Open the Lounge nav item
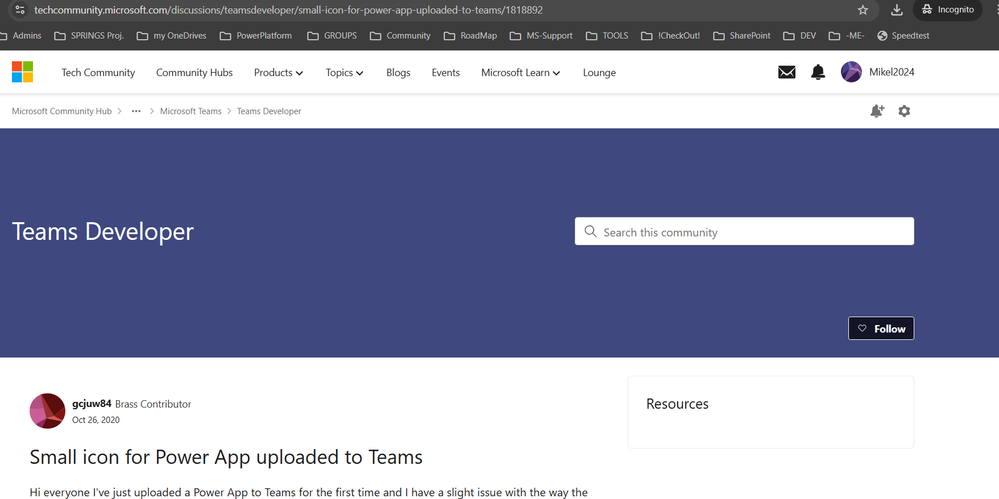Image resolution: width=999 pixels, height=499 pixels. coord(599,73)
